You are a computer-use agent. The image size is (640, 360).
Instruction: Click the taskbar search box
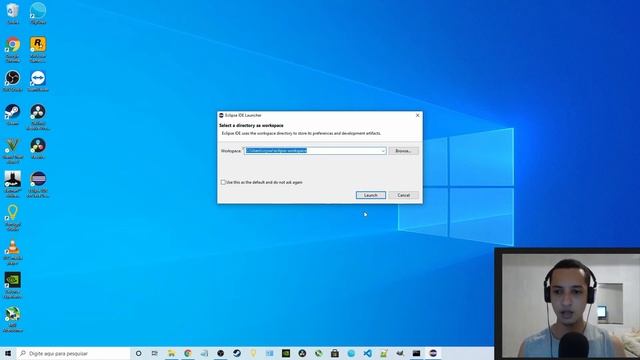pos(73,353)
